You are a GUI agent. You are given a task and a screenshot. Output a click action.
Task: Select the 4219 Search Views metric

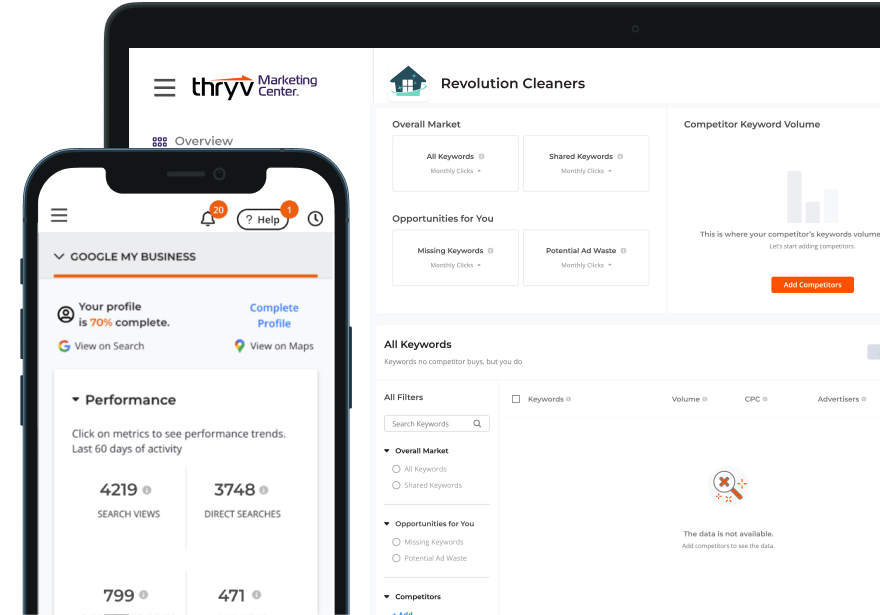[129, 499]
